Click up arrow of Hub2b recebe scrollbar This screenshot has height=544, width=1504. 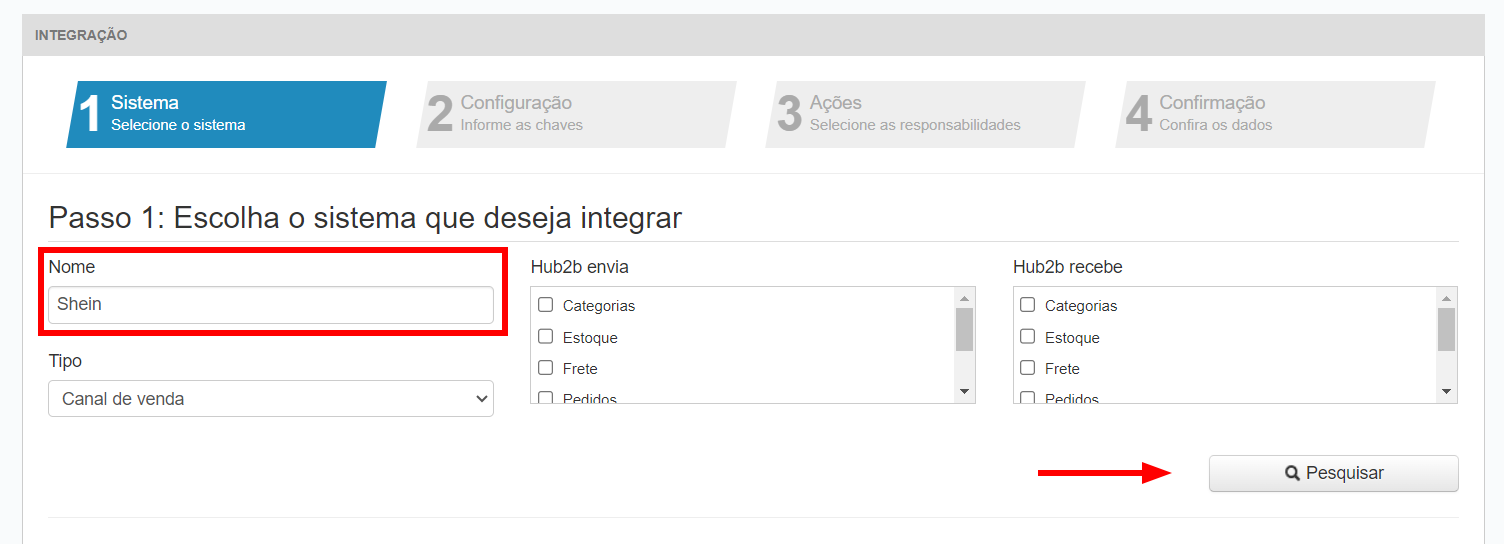tap(1446, 298)
